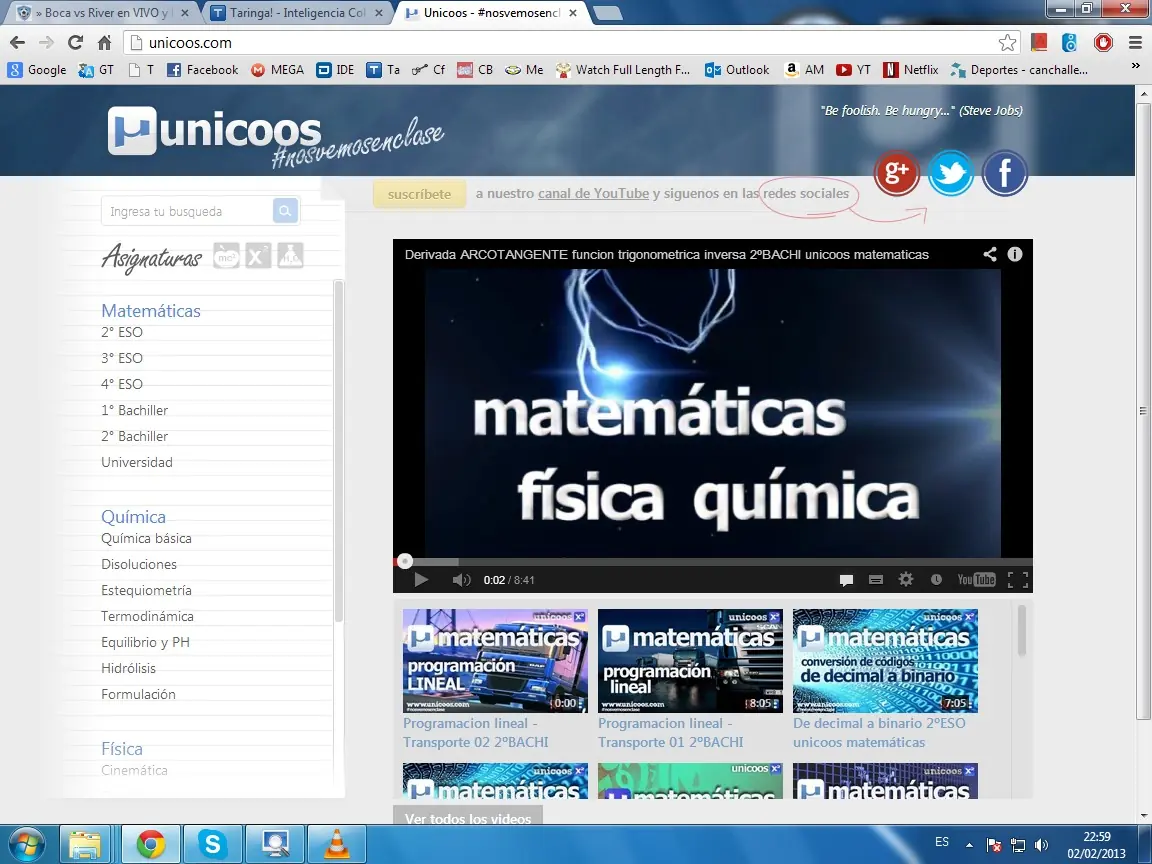
Task: Open video settings gear
Action: [906, 580]
